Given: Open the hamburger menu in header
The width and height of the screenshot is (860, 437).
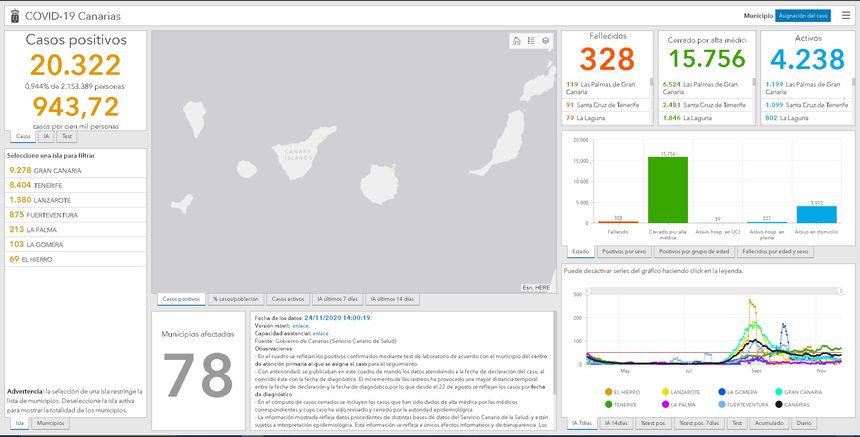Looking at the screenshot, I should click(x=846, y=16).
